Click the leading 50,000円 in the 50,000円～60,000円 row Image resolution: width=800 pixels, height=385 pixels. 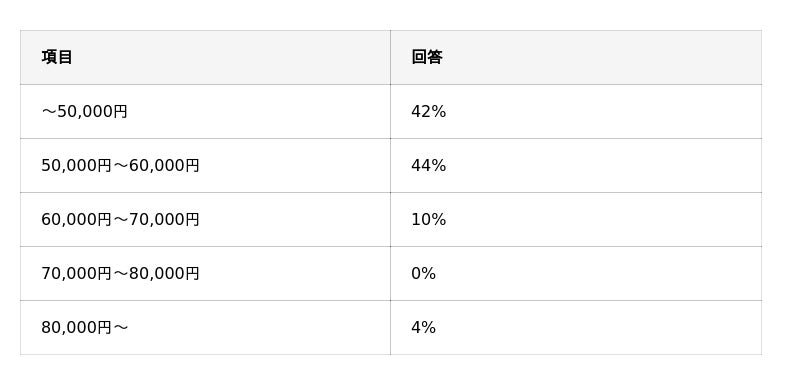(76, 166)
